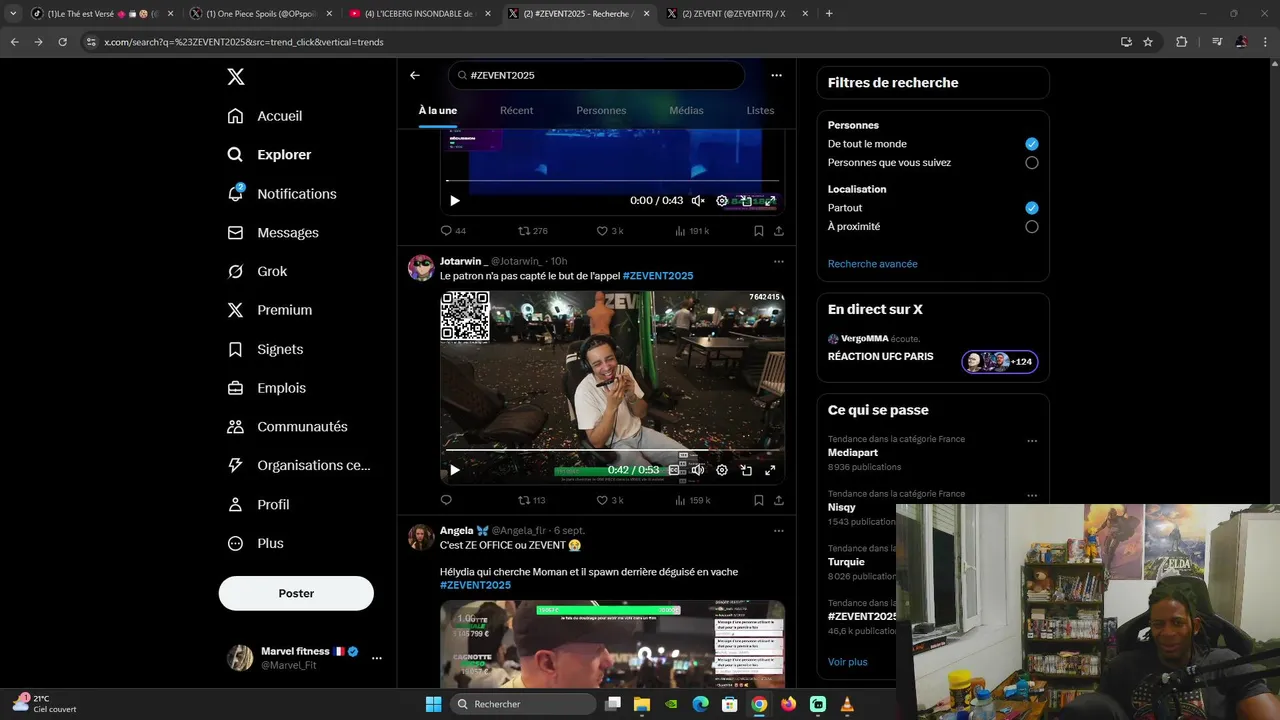
Task: Bookmark page with star icon in address bar
Action: (1148, 42)
